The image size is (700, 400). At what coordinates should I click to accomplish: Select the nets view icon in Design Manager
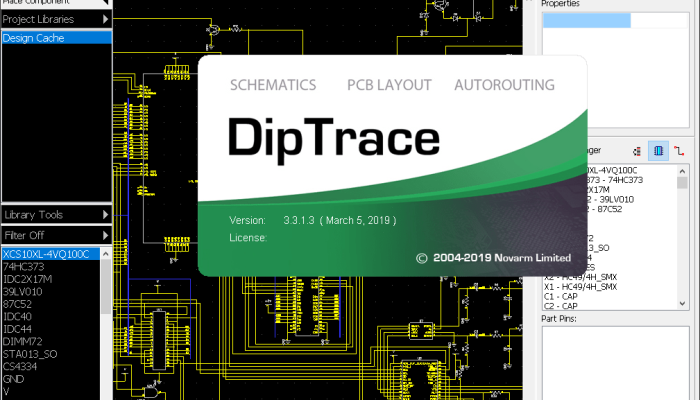click(679, 151)
